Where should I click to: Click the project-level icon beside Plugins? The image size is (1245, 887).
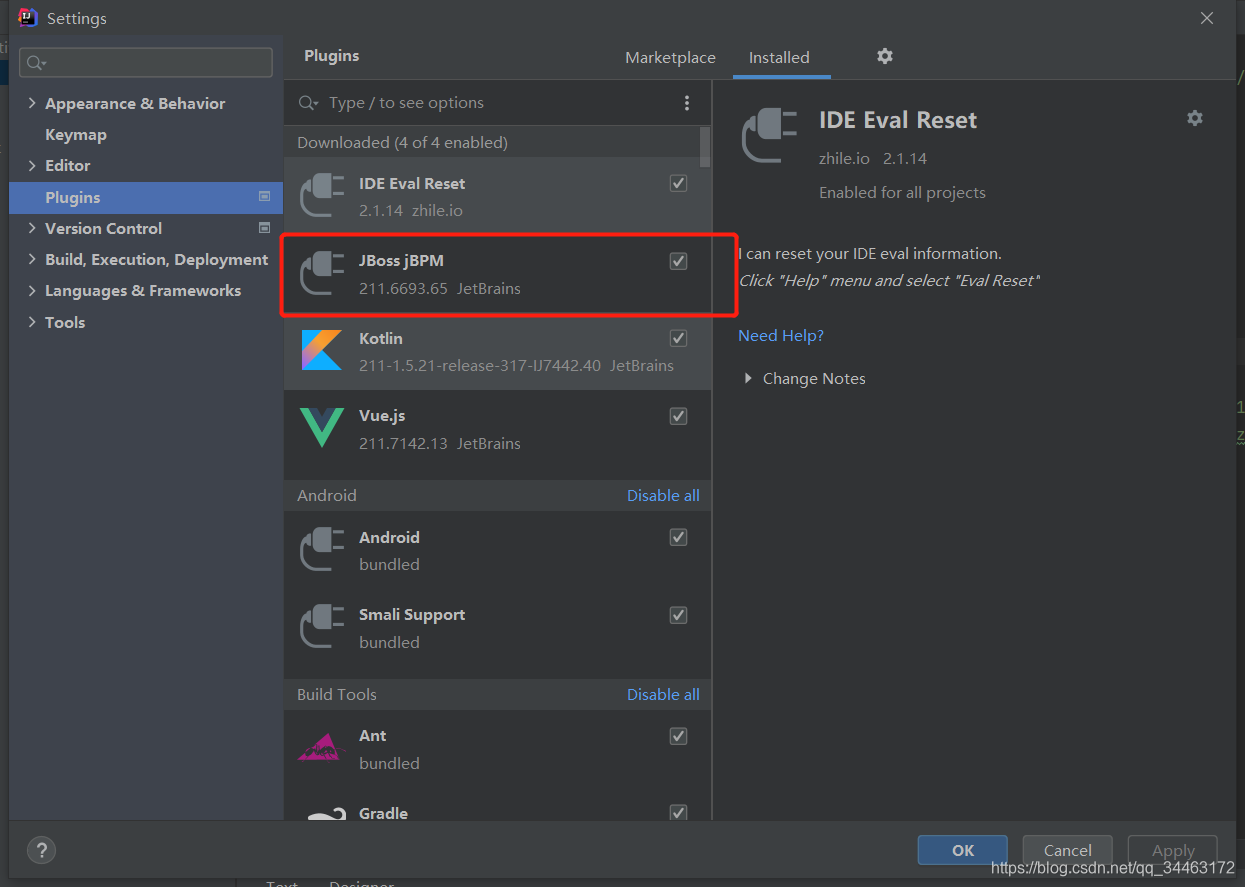(265, 197)
